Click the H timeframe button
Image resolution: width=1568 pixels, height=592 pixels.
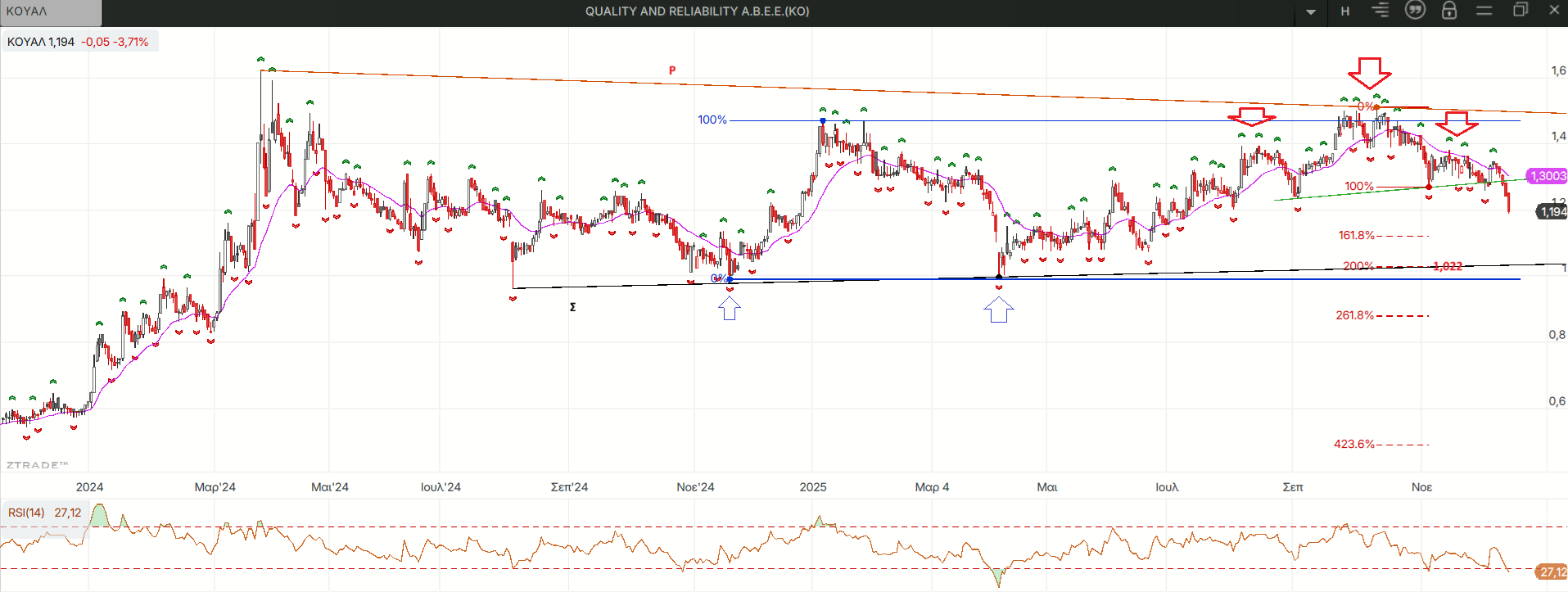pyautogui.click(x=1345, y=11)
